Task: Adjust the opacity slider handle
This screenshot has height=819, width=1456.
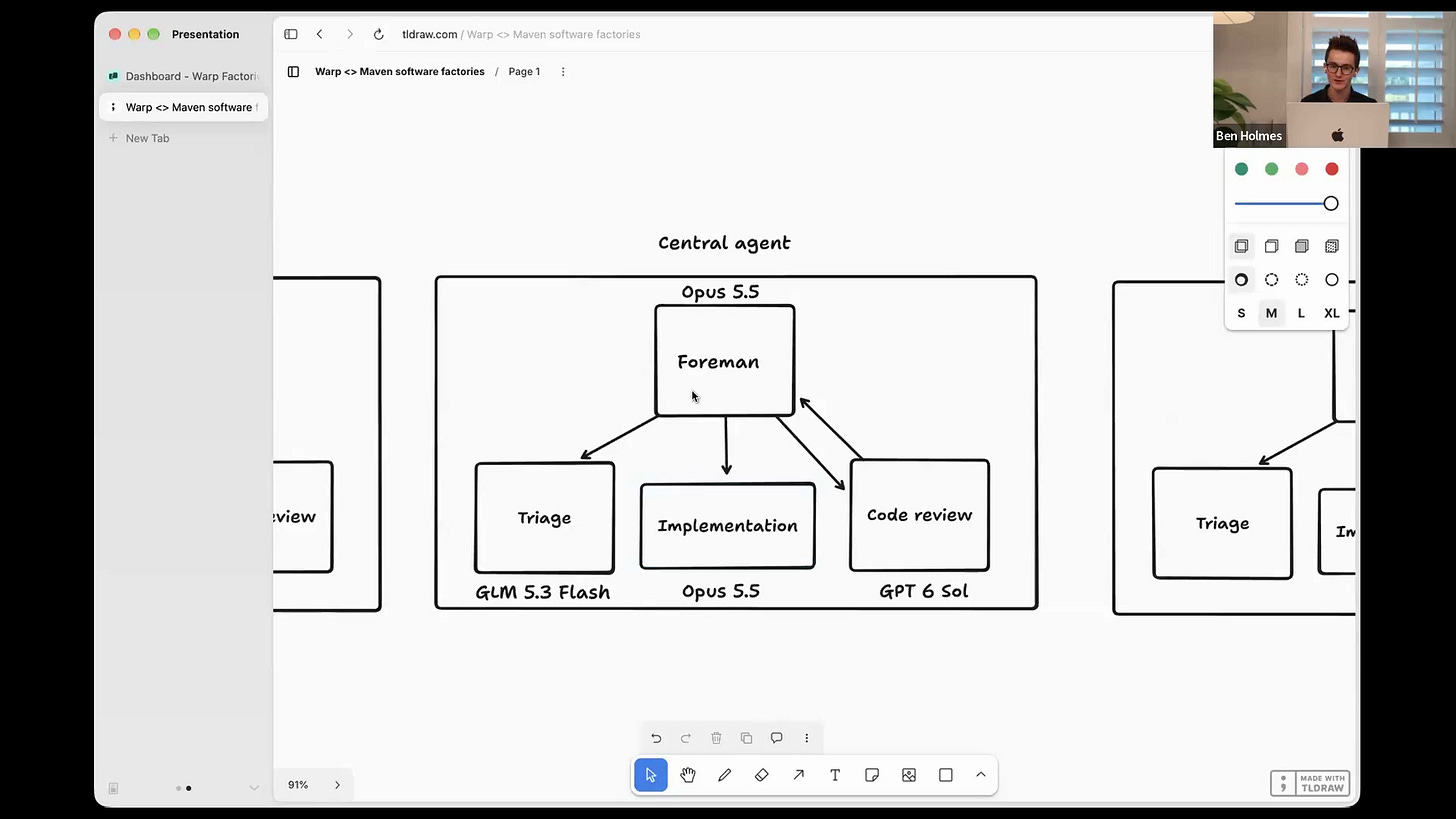Action: tap(1331, 204)
